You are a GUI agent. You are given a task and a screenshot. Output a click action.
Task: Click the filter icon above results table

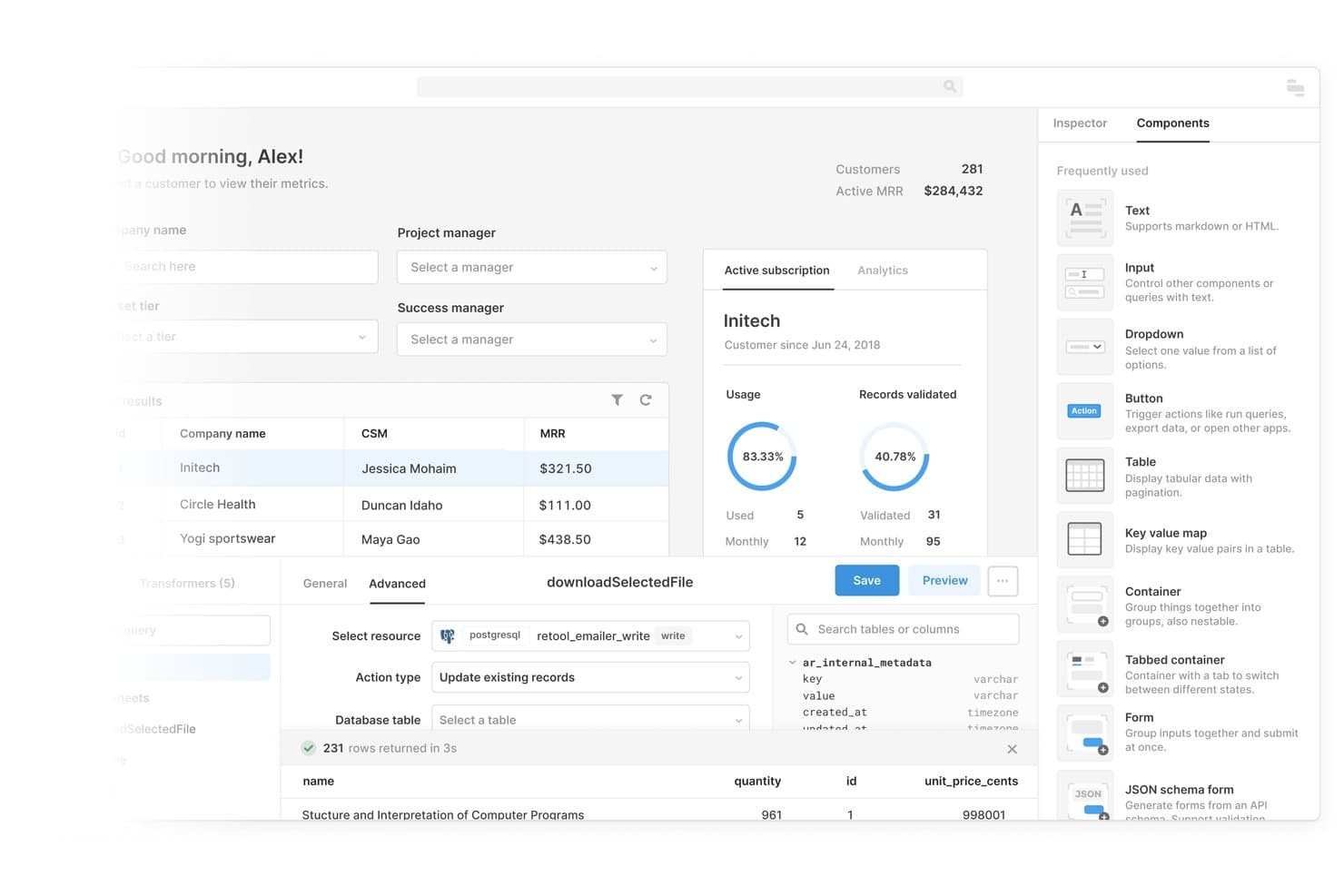[618, 399]
